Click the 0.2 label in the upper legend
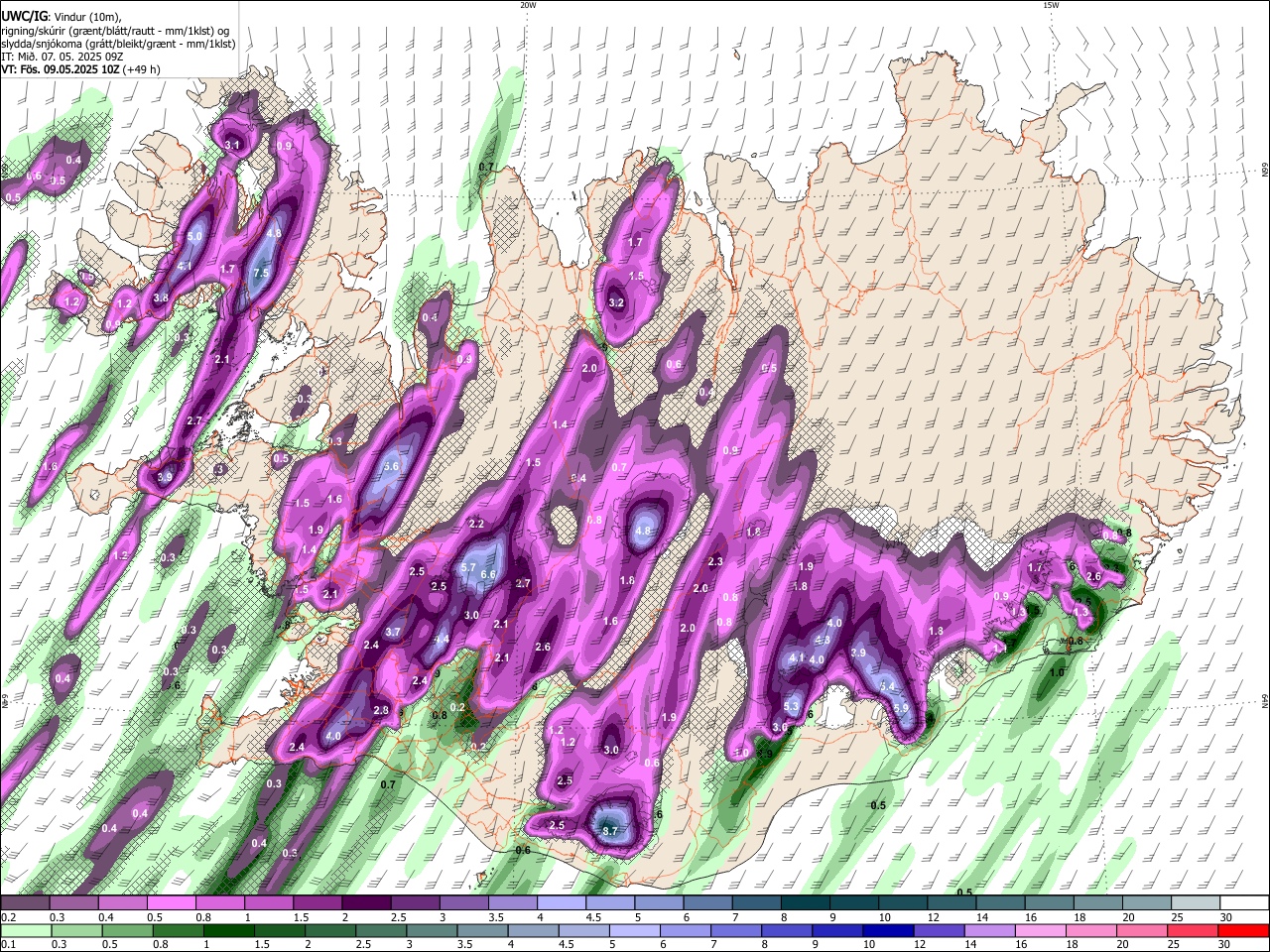 (x=9, y=917)
